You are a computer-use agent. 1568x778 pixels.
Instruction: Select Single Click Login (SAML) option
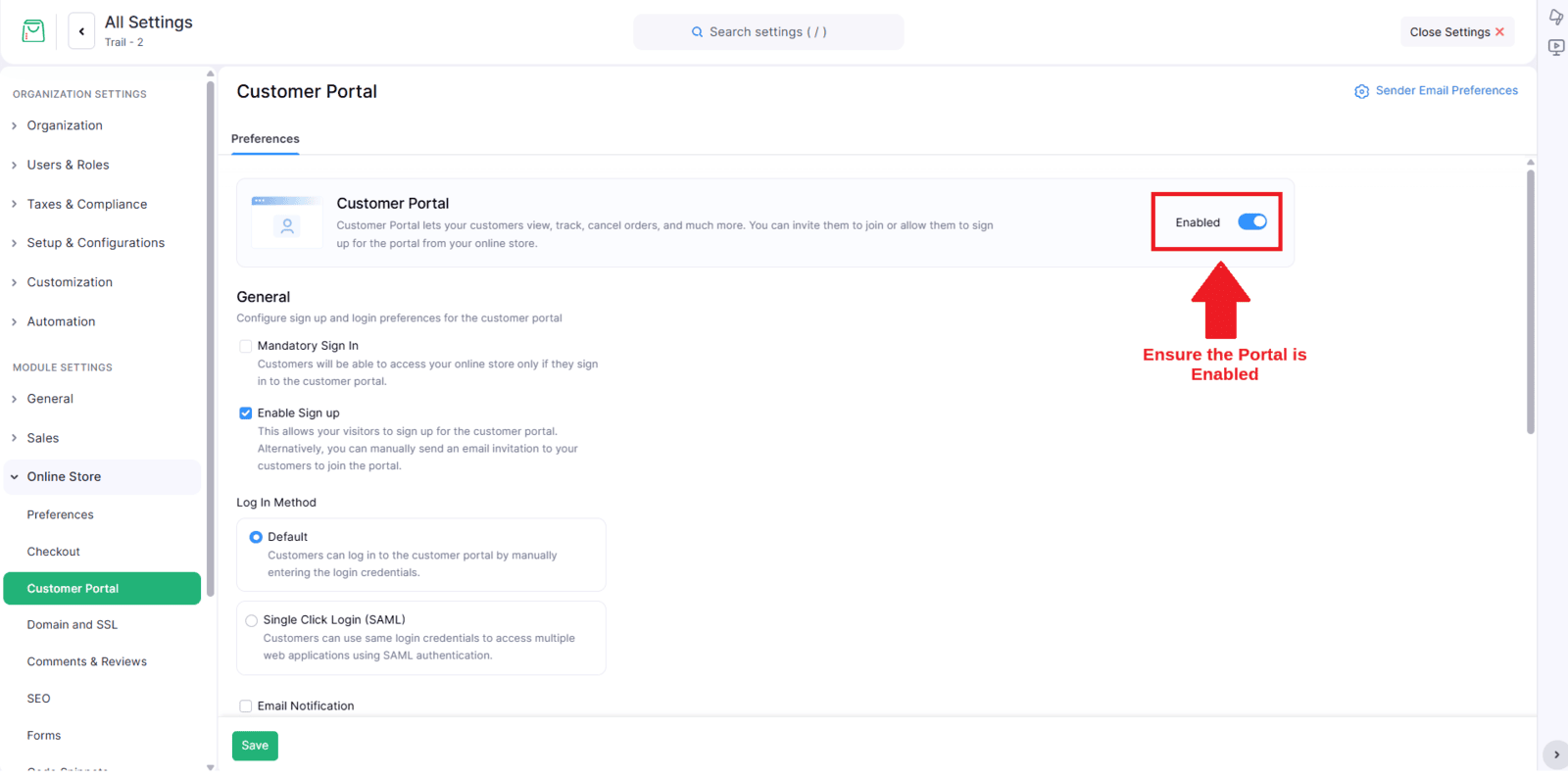pyautogui.click(x=252, y=620)
